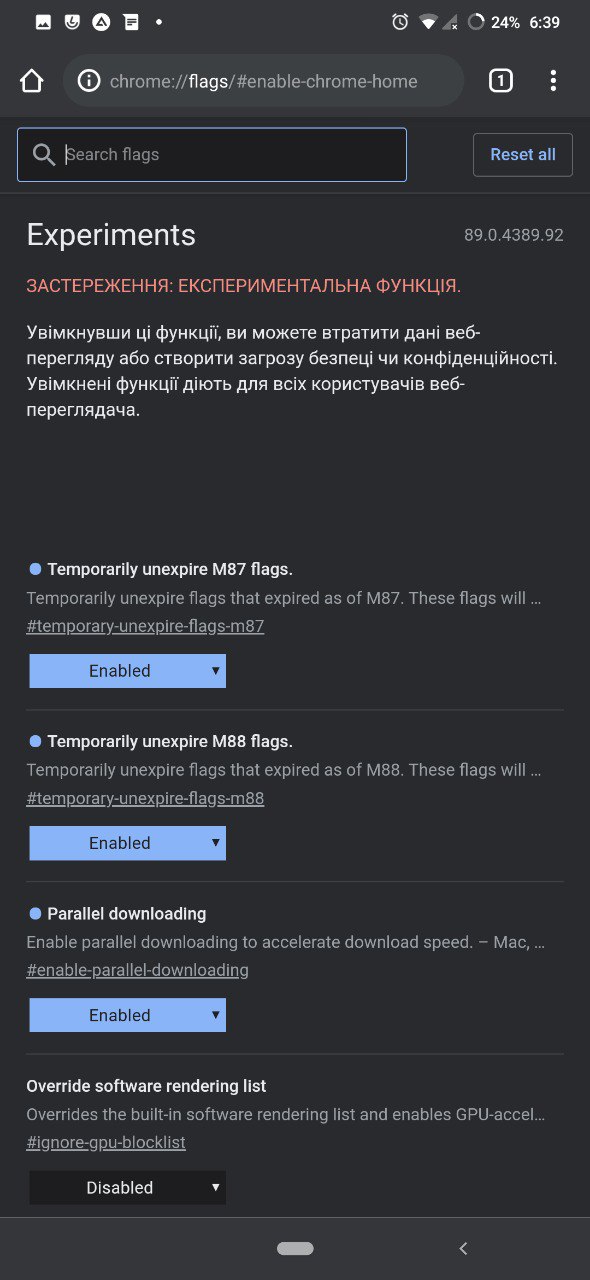
Task: Tap the Wi-Fi status bar icon
Action: pos(428,22)
